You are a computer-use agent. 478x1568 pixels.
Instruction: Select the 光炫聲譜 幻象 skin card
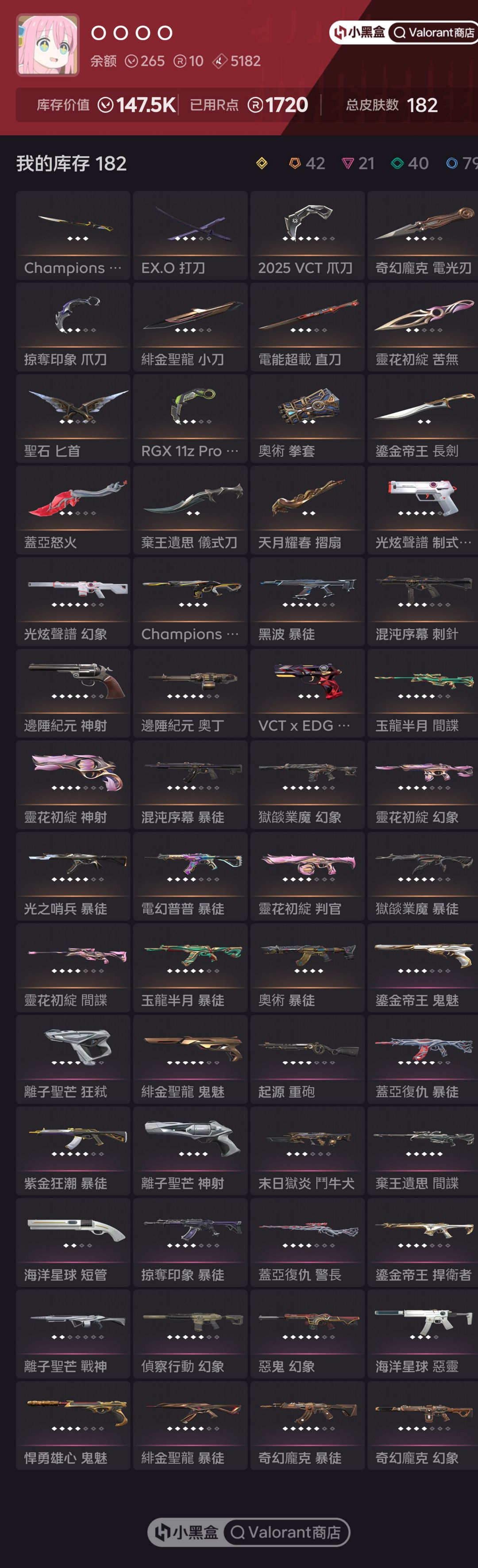pyautogui.click(x=73, y=602)
